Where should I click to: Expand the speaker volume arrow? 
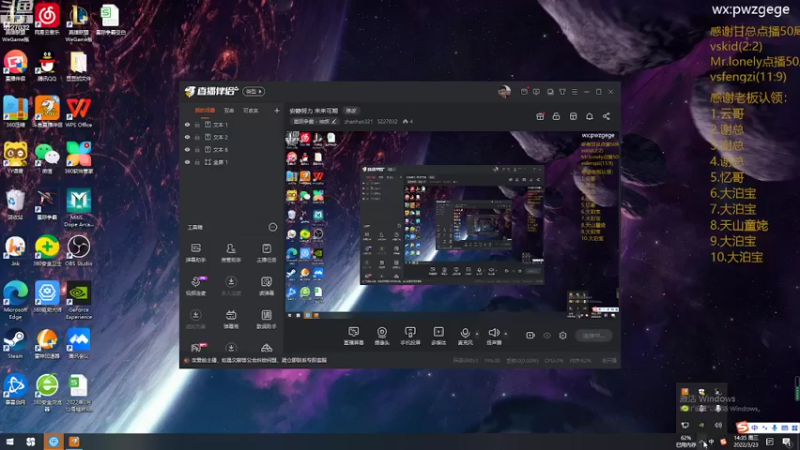506,334
